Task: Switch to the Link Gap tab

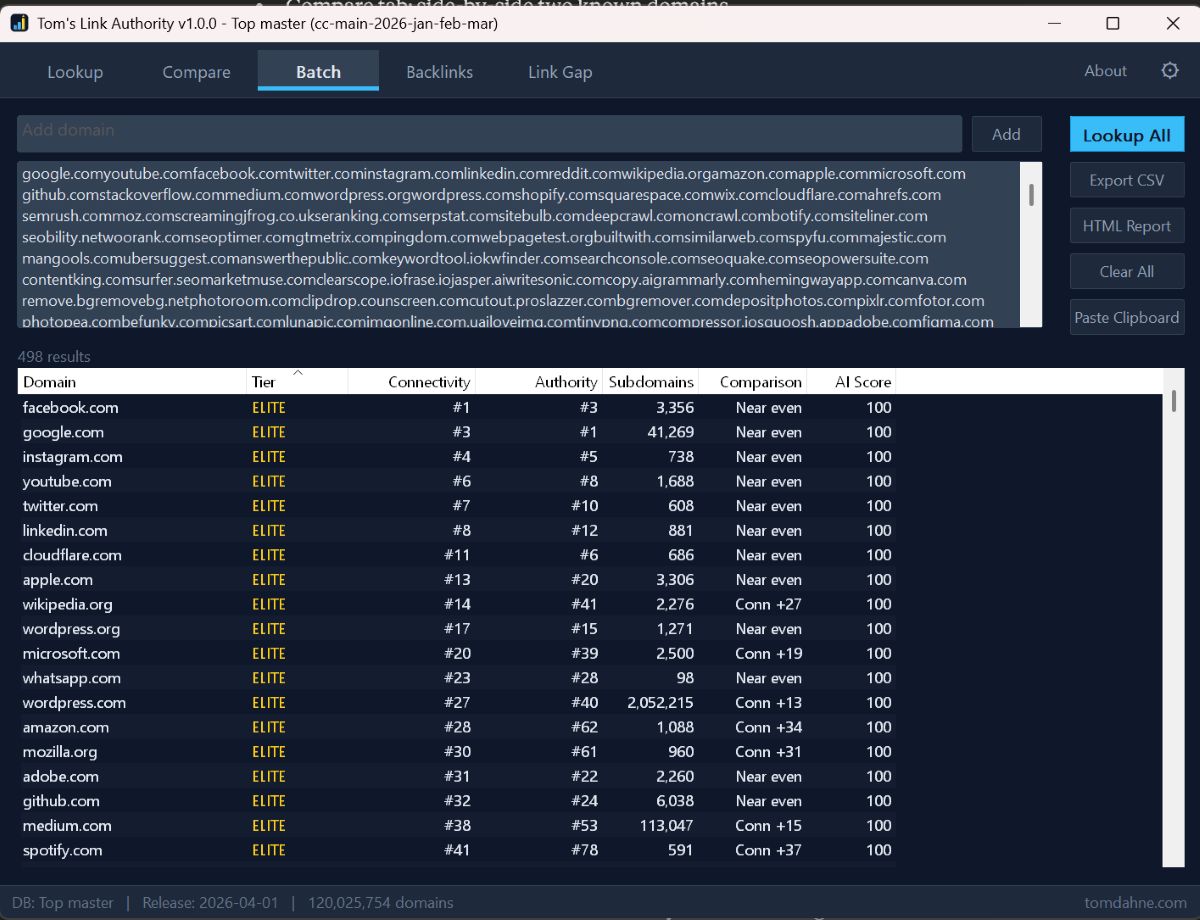Action: coord(558,71)
